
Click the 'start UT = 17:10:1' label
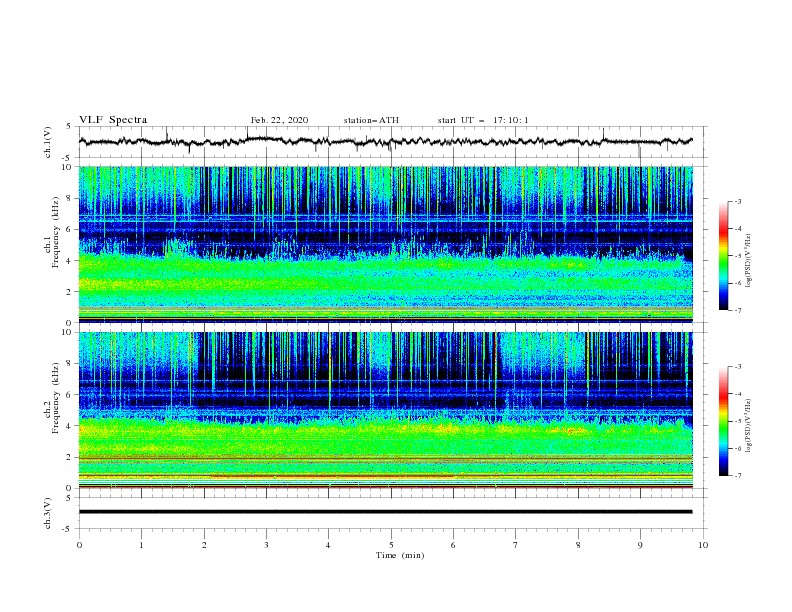[x=483, y=120]
